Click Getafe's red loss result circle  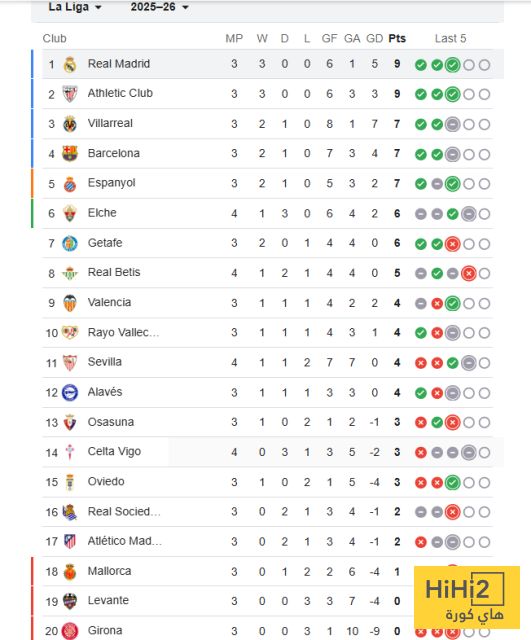tap(452, 244)
